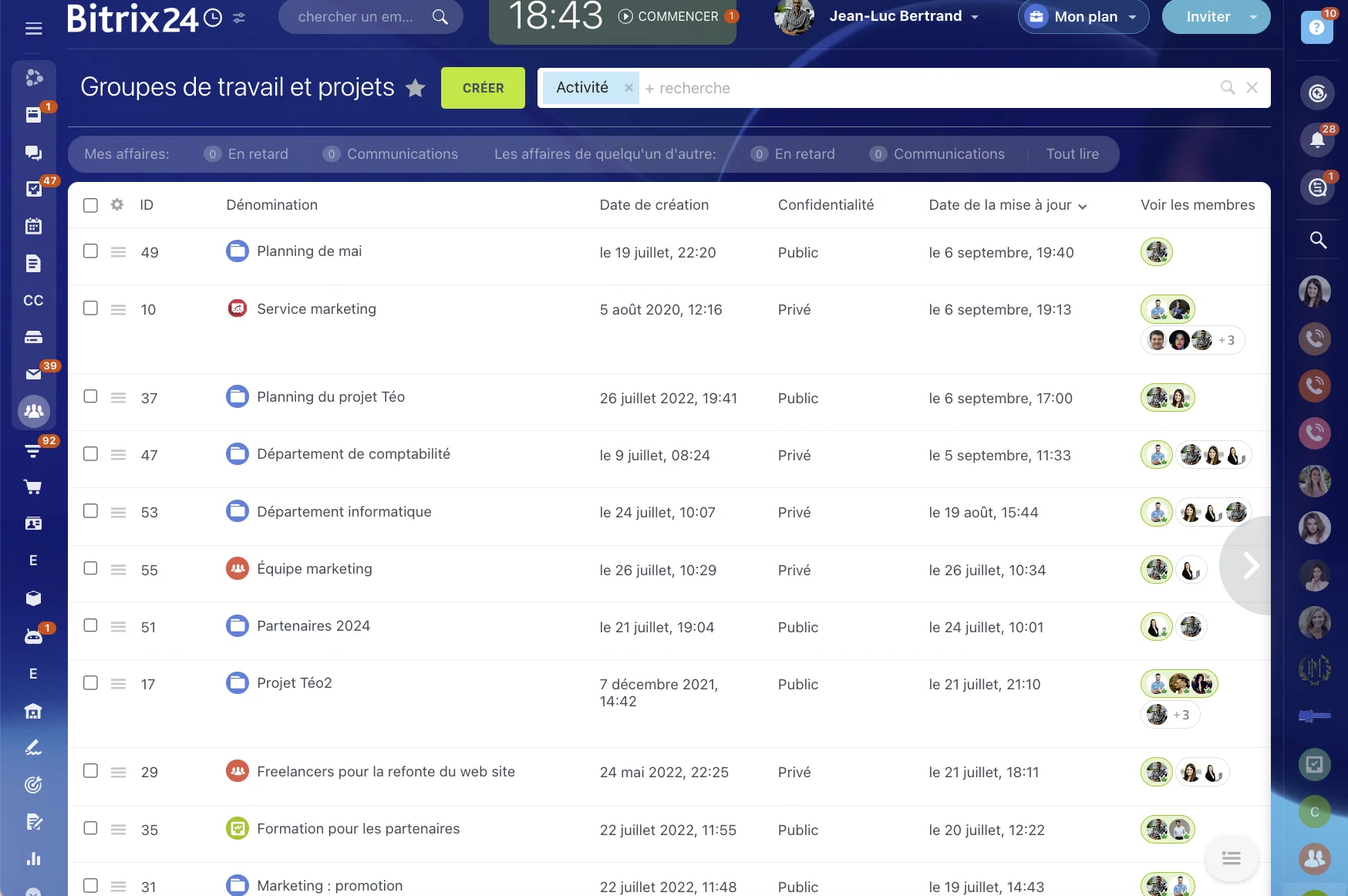Open the row menu for Service marketing
Screen dimensions: 1348x896
118,309
